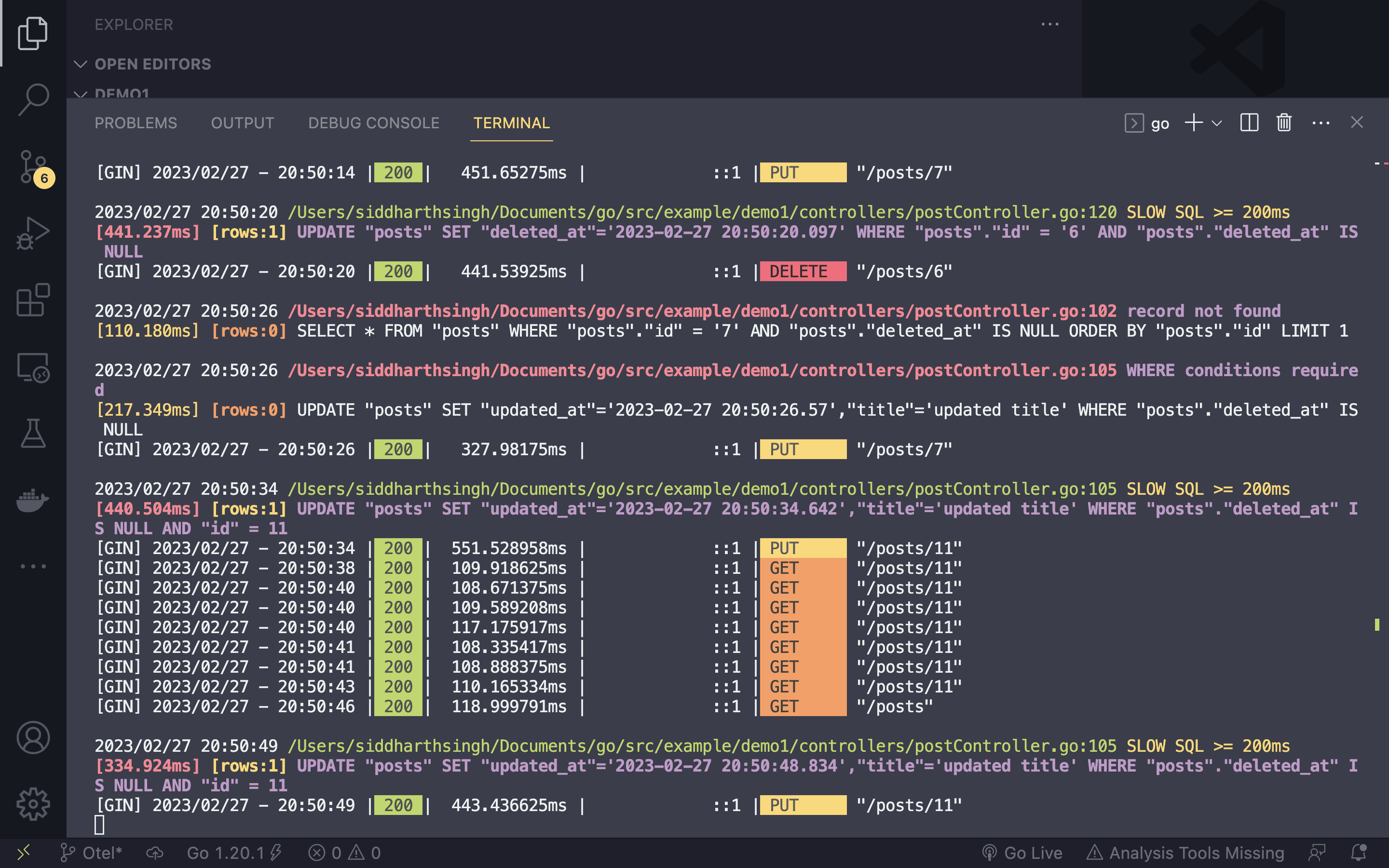Kill the active terminal
Viewport: 1389px width, 868px height.
click(x=1284, y=123)
